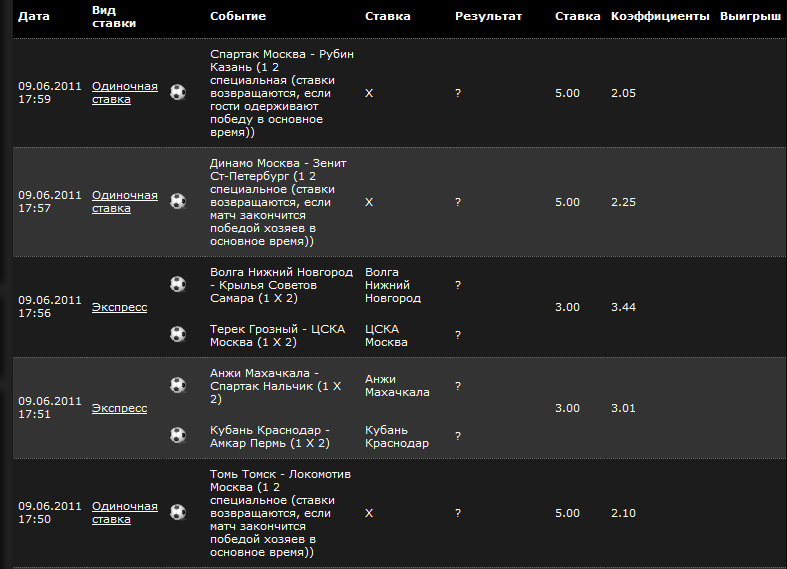
Task: Click soccer ball icon for Анжи Махачкала match
Action: click(x=178, y=385)
